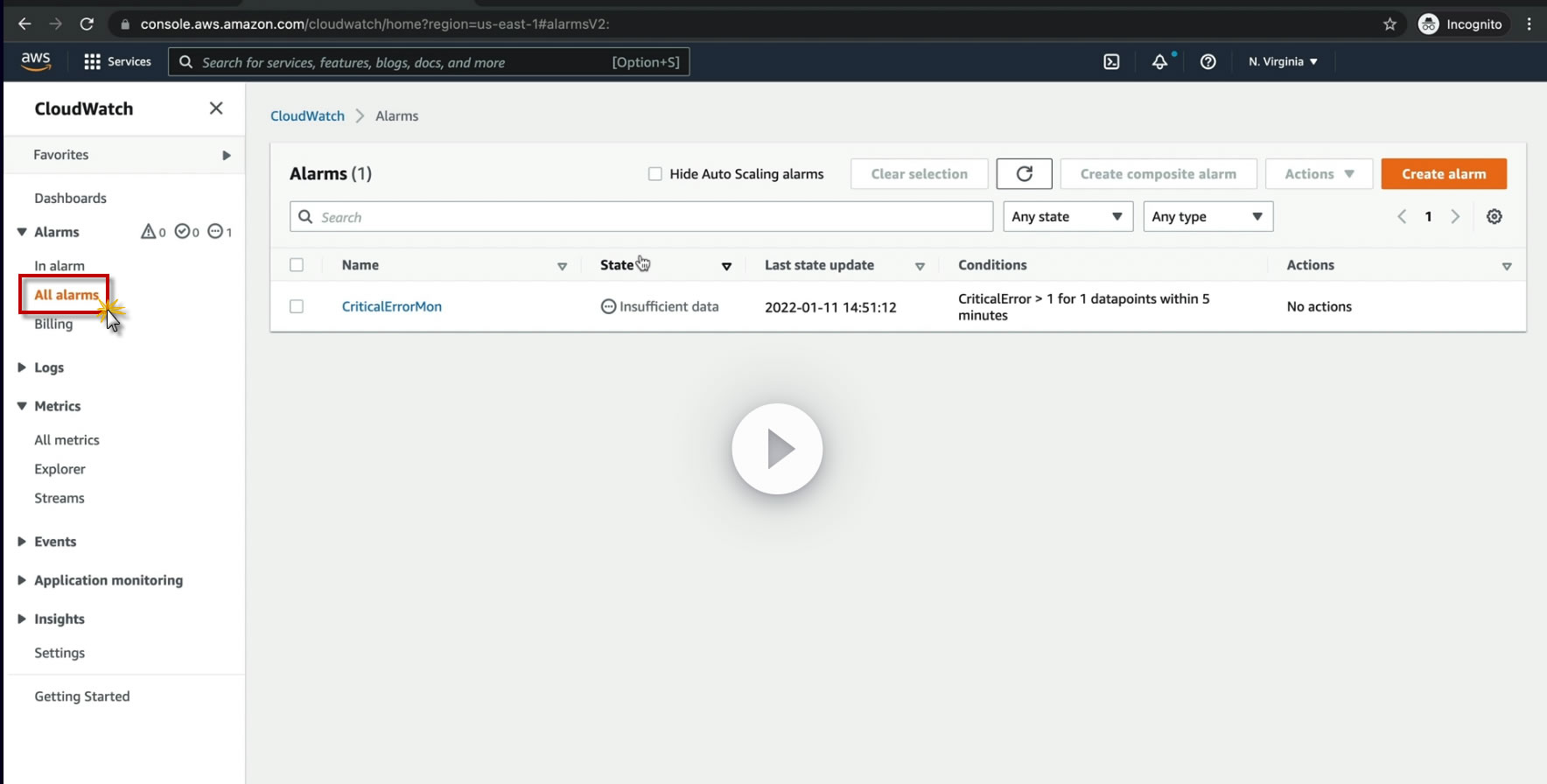The image size is (1547, 784).
Task: Open alarms table preferences gear
Action: [1494, 217]
